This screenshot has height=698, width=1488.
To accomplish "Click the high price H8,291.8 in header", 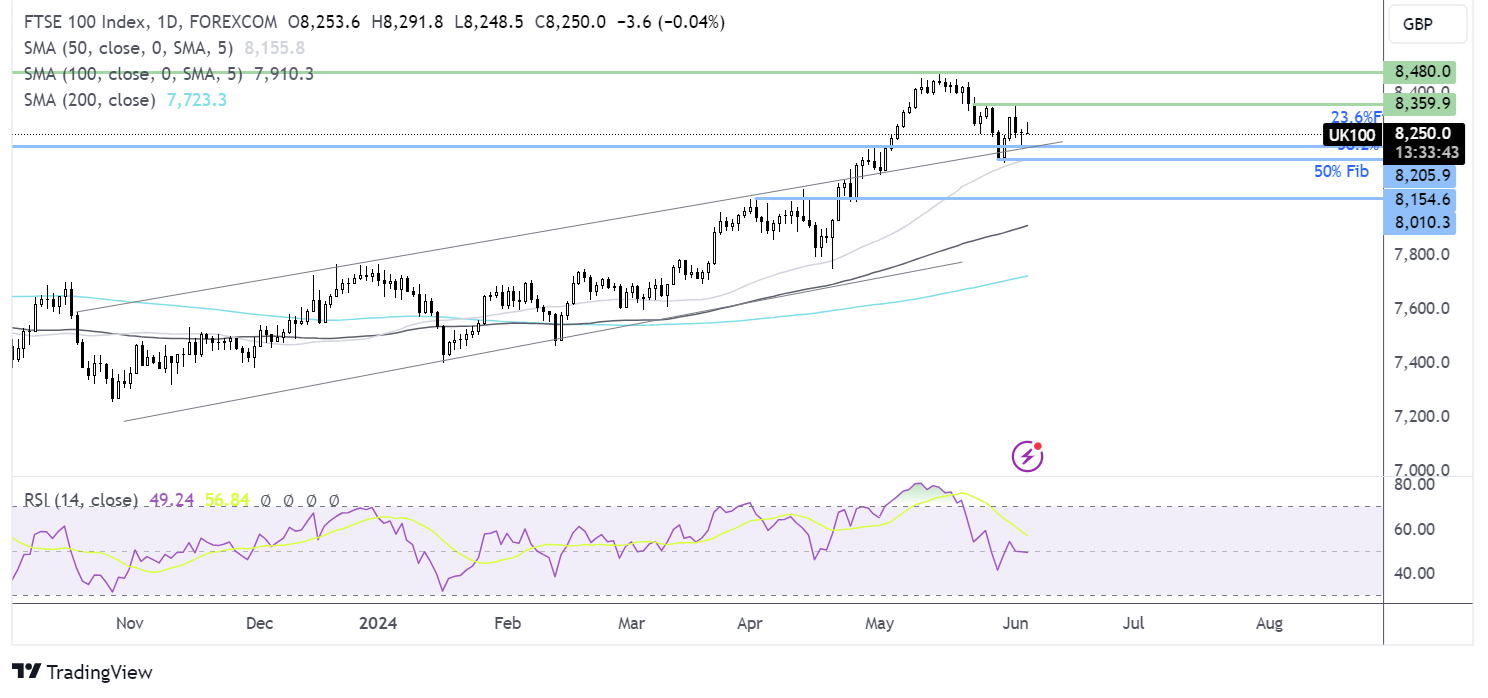I will click(x=405, y=22).
